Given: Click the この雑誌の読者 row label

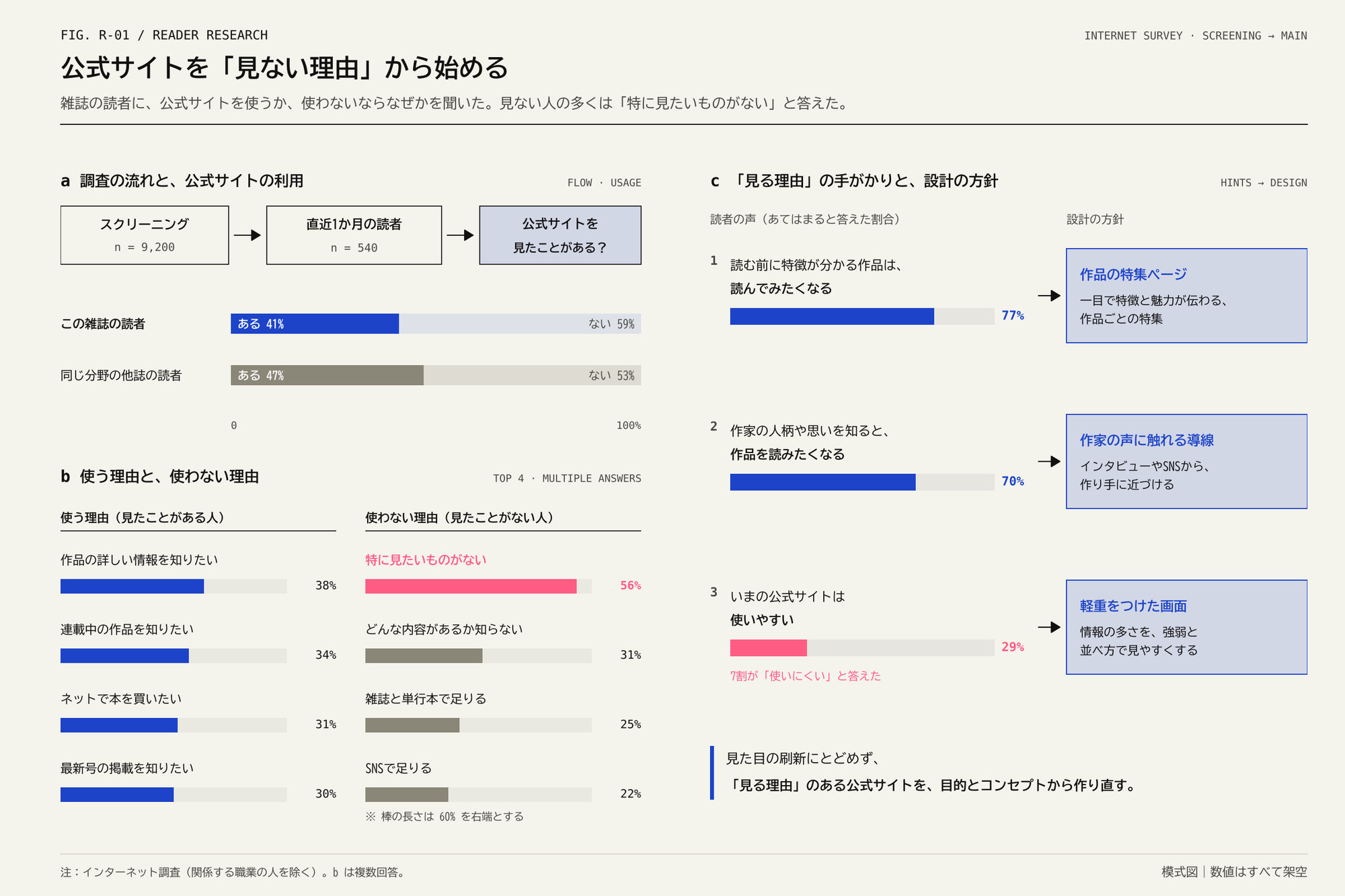Looking at the screenshot, I should click(x=103, y=324).
